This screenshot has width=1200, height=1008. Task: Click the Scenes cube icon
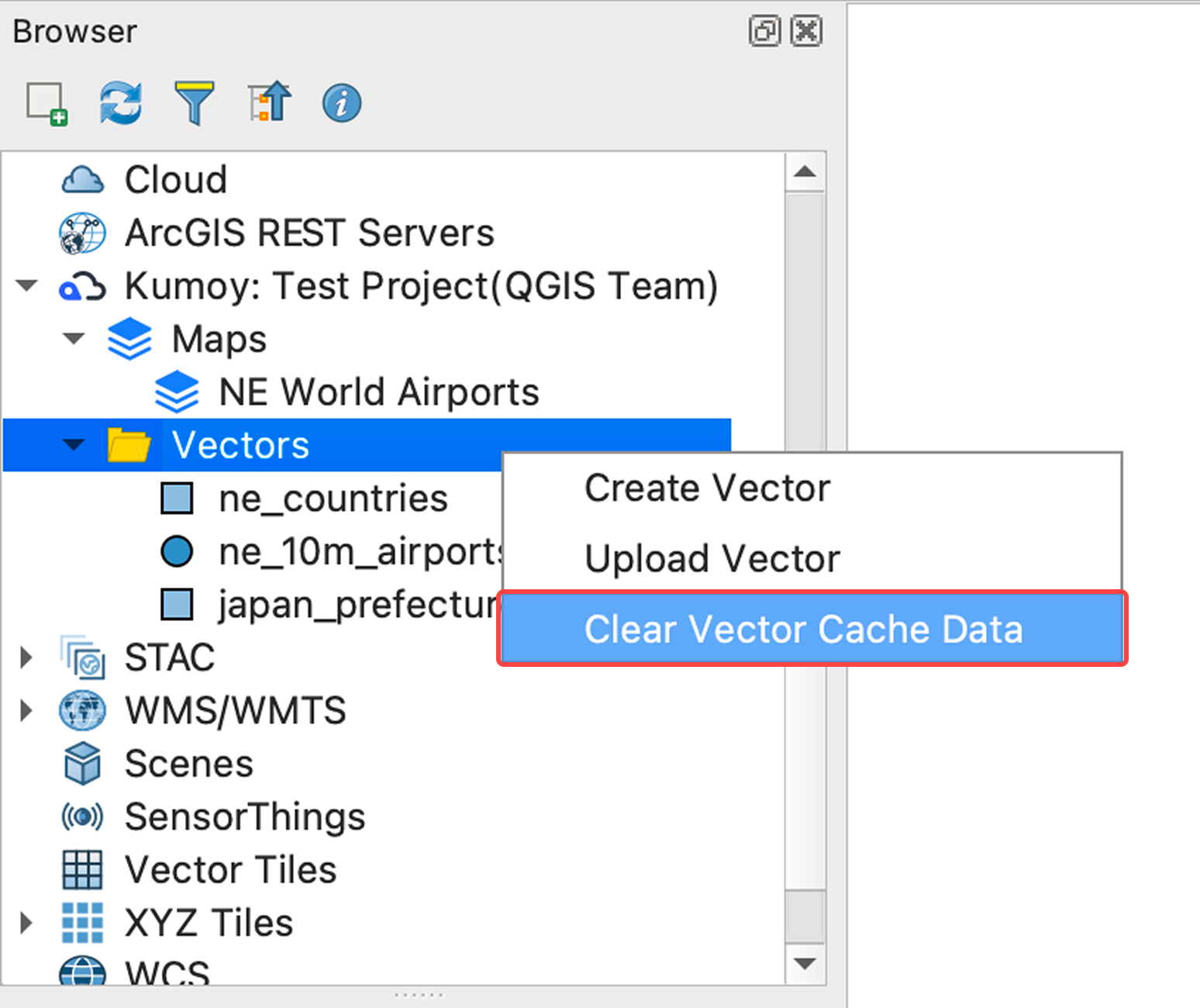coord(81,763)
